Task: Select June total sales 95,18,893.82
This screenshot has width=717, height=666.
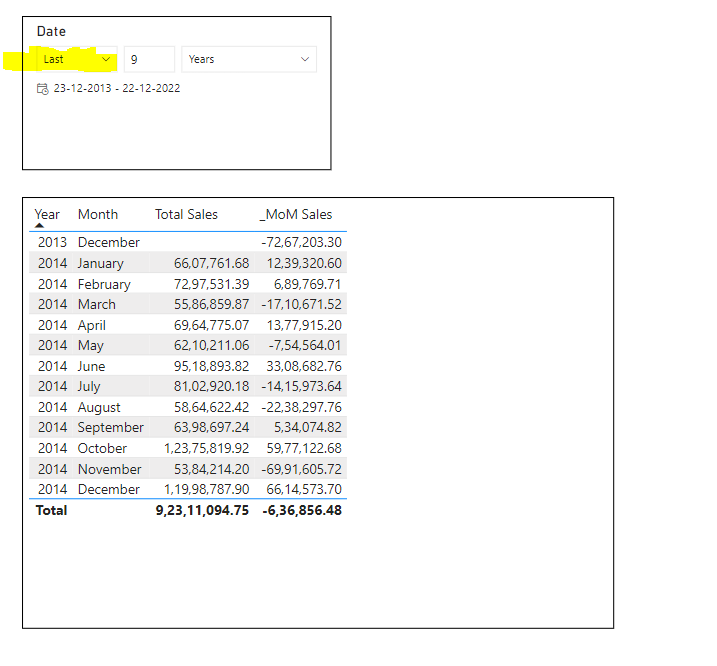Action: (211, 367)
